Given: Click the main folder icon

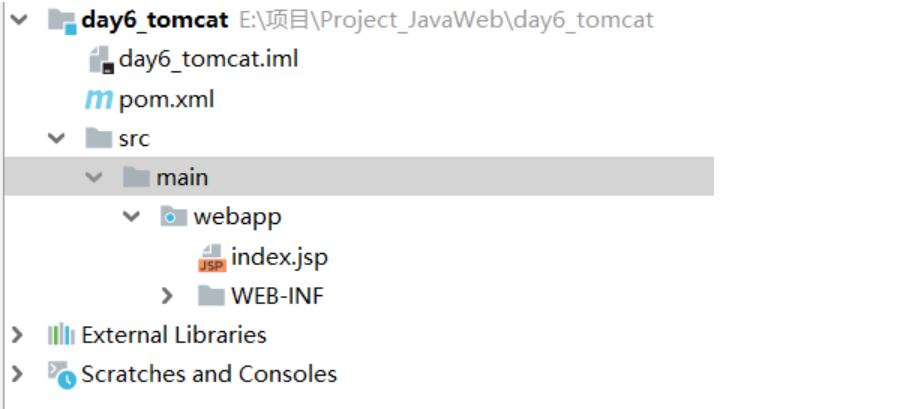Looking at the screenshot, I should pos(137,177).
